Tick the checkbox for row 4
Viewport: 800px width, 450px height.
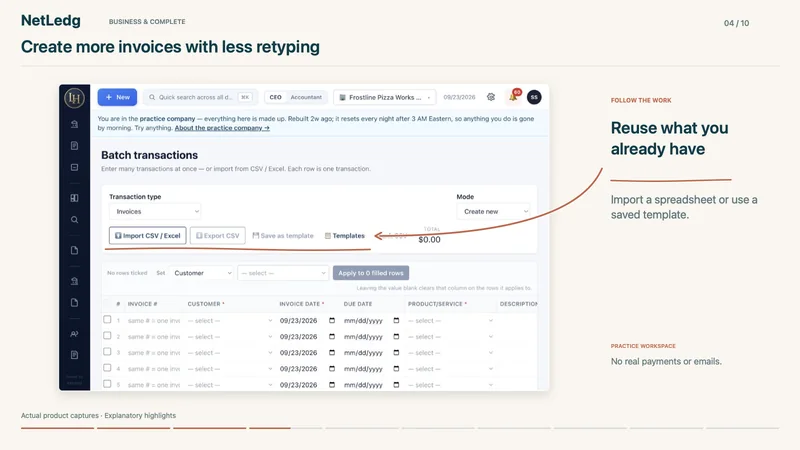click(107, 368)
